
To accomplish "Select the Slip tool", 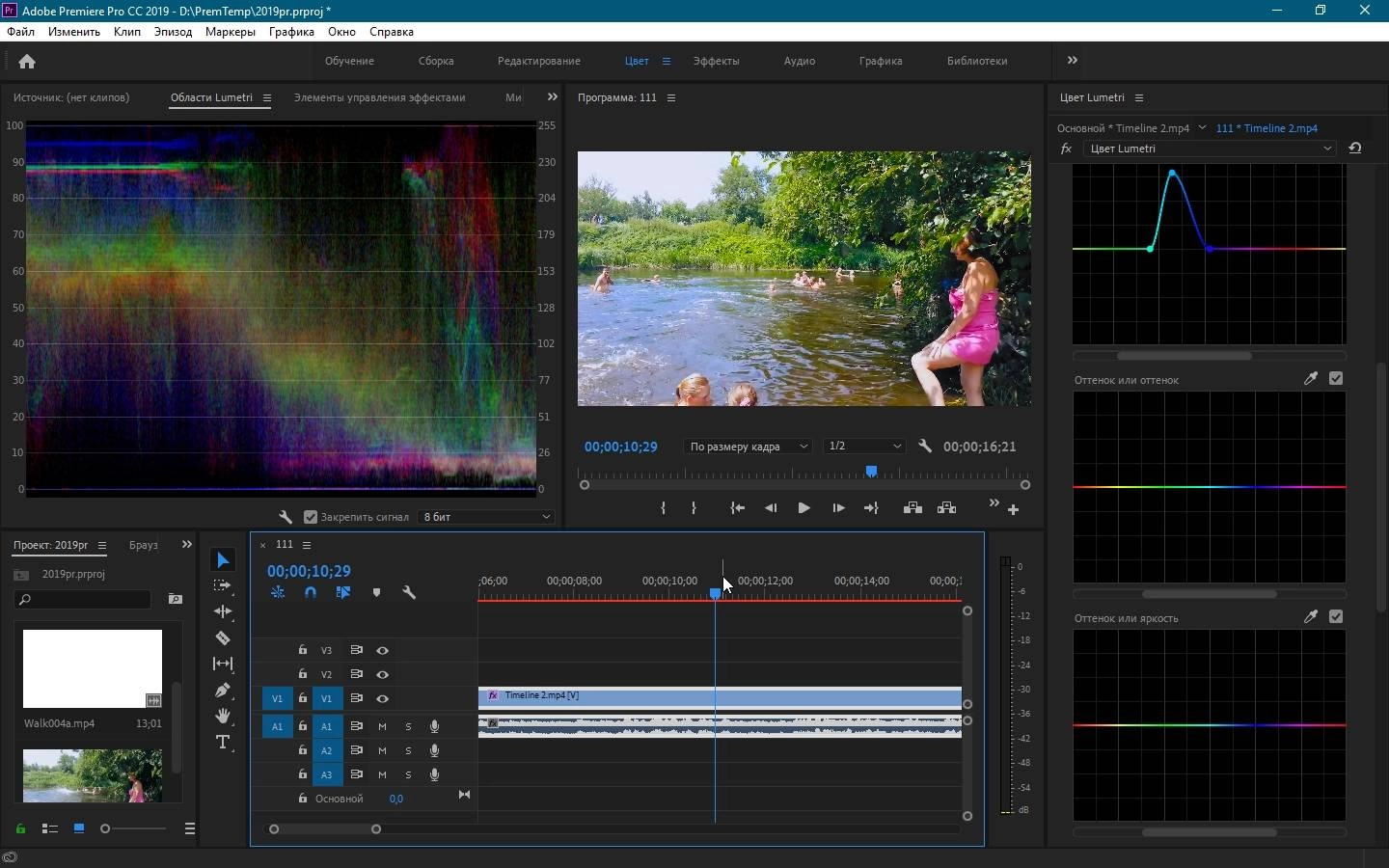I will tap(223, 664).
